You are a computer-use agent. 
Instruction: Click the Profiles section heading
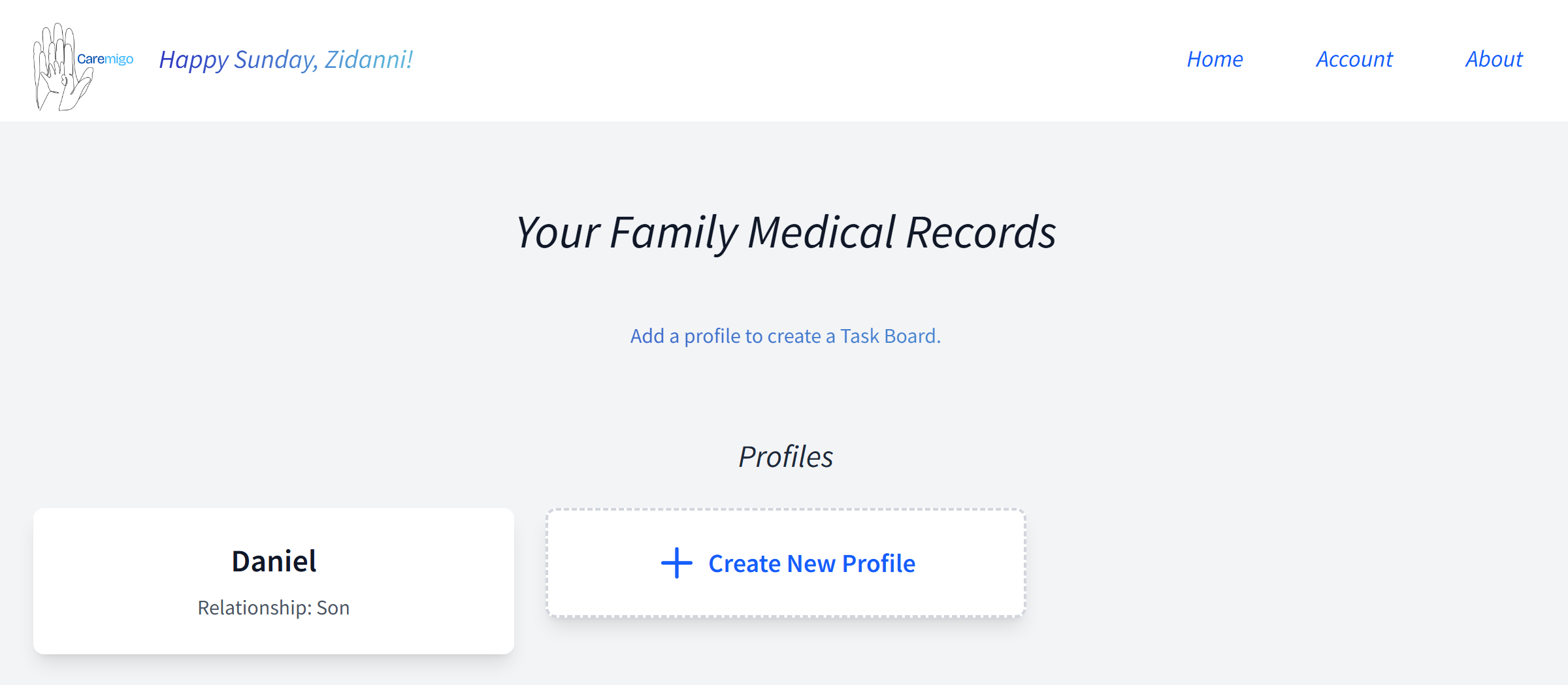click(785, 456)
